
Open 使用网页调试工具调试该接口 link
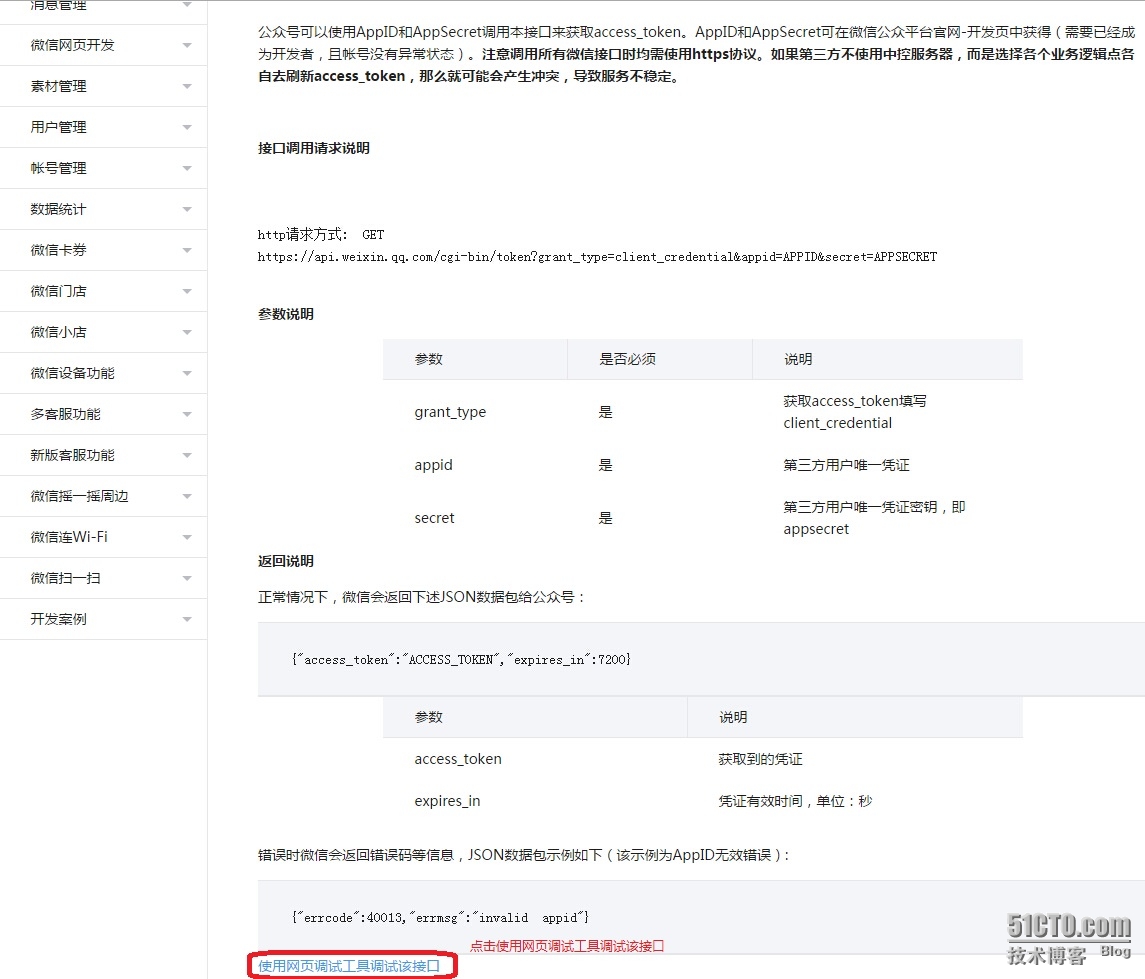click(x=349, y=966)
